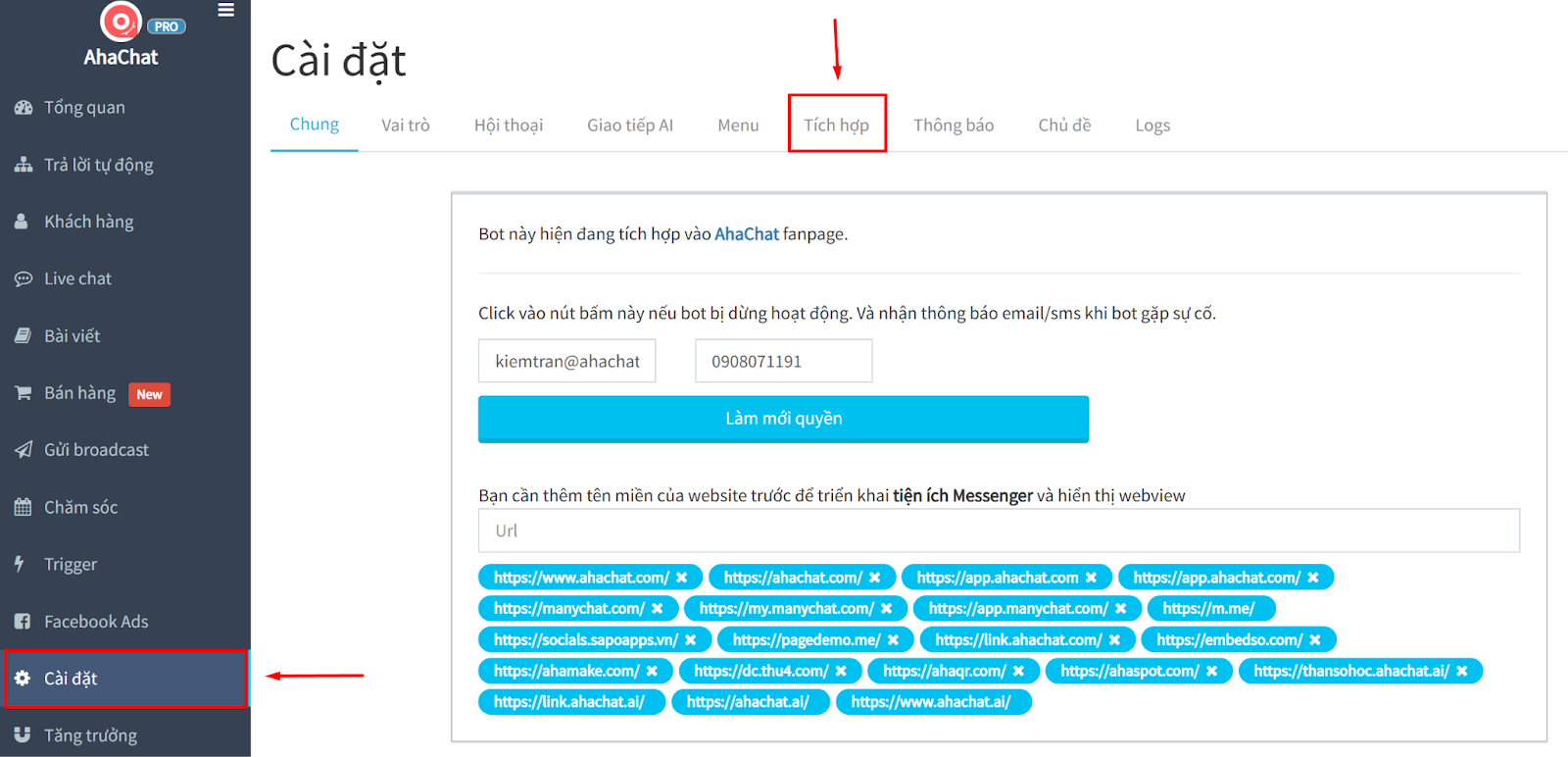1568x757 pixels.
Task: Remove https://app.ahachat.com tag without slash
Action: (1091, 578)
